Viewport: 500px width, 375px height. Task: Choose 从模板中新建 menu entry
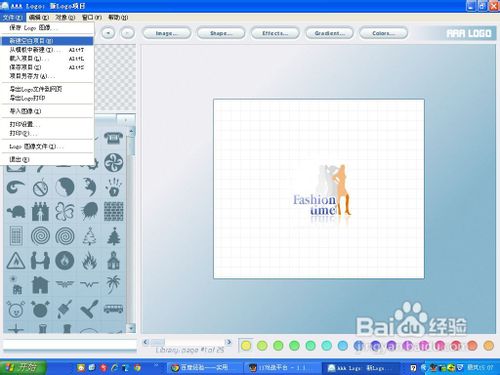pos(47,50)
